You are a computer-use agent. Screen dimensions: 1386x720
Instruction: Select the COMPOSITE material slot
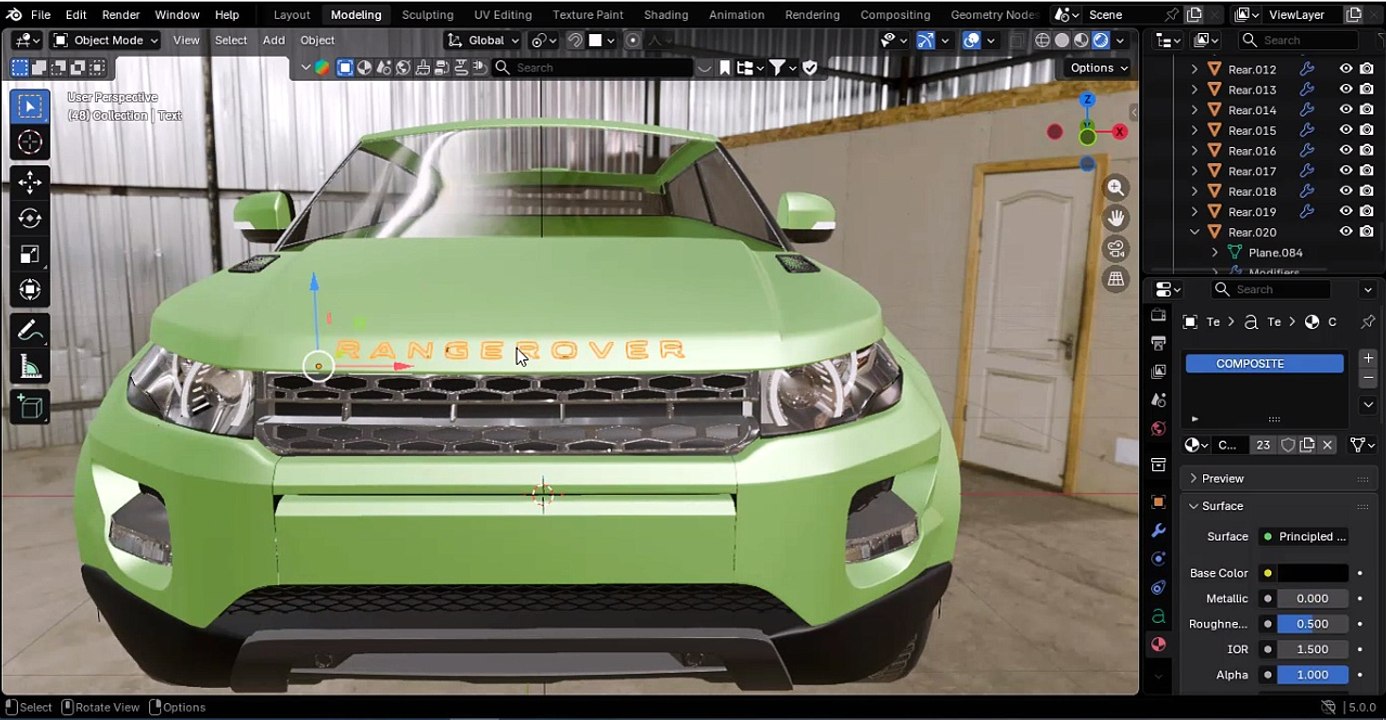pyautogui.click(x=1264, y=363)
